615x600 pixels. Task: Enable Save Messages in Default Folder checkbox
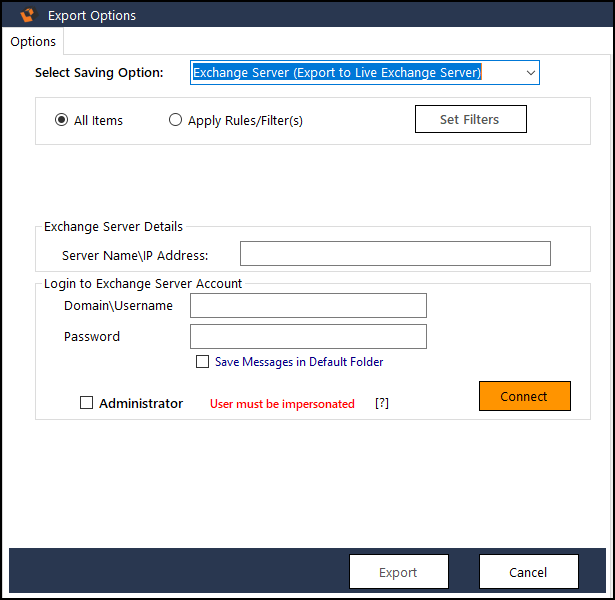(x=202, y=361)
